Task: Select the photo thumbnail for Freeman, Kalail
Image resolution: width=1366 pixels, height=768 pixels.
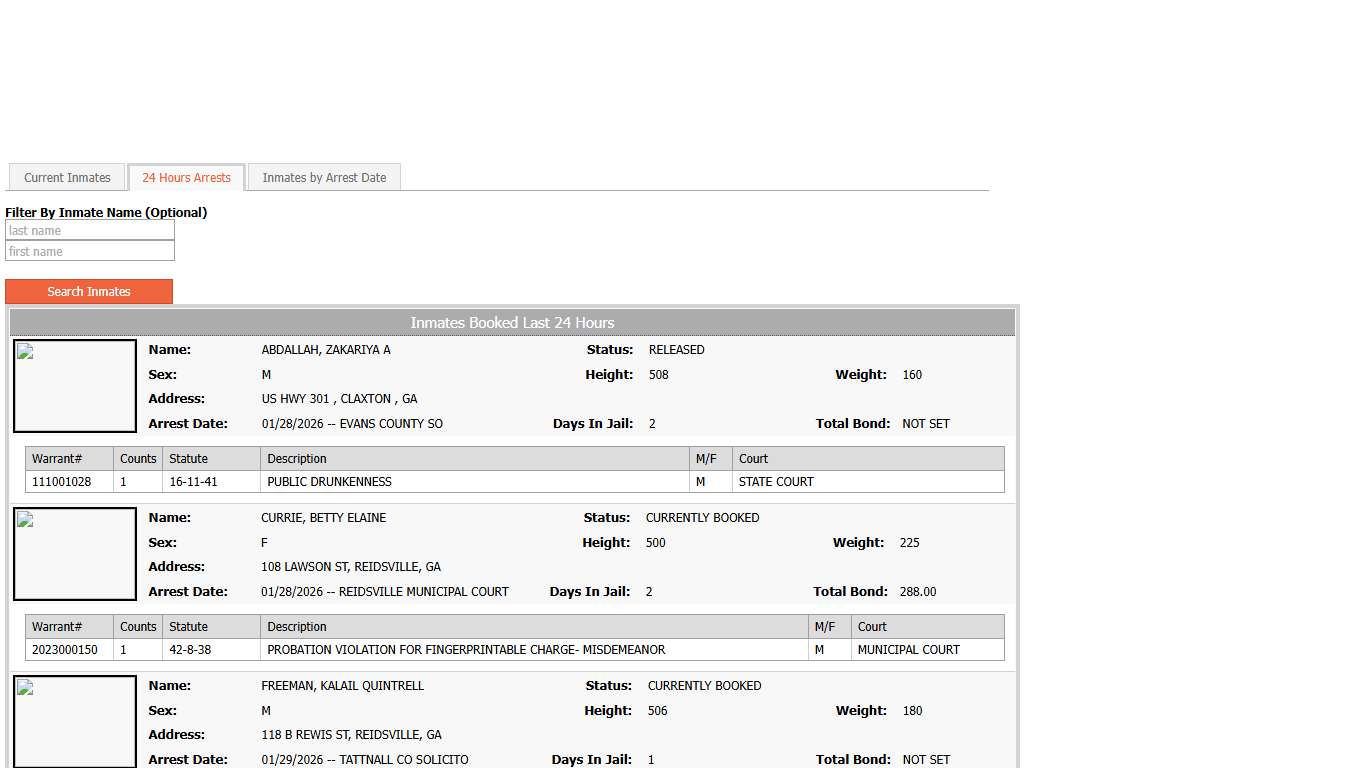Action: (x=75, y=722)
